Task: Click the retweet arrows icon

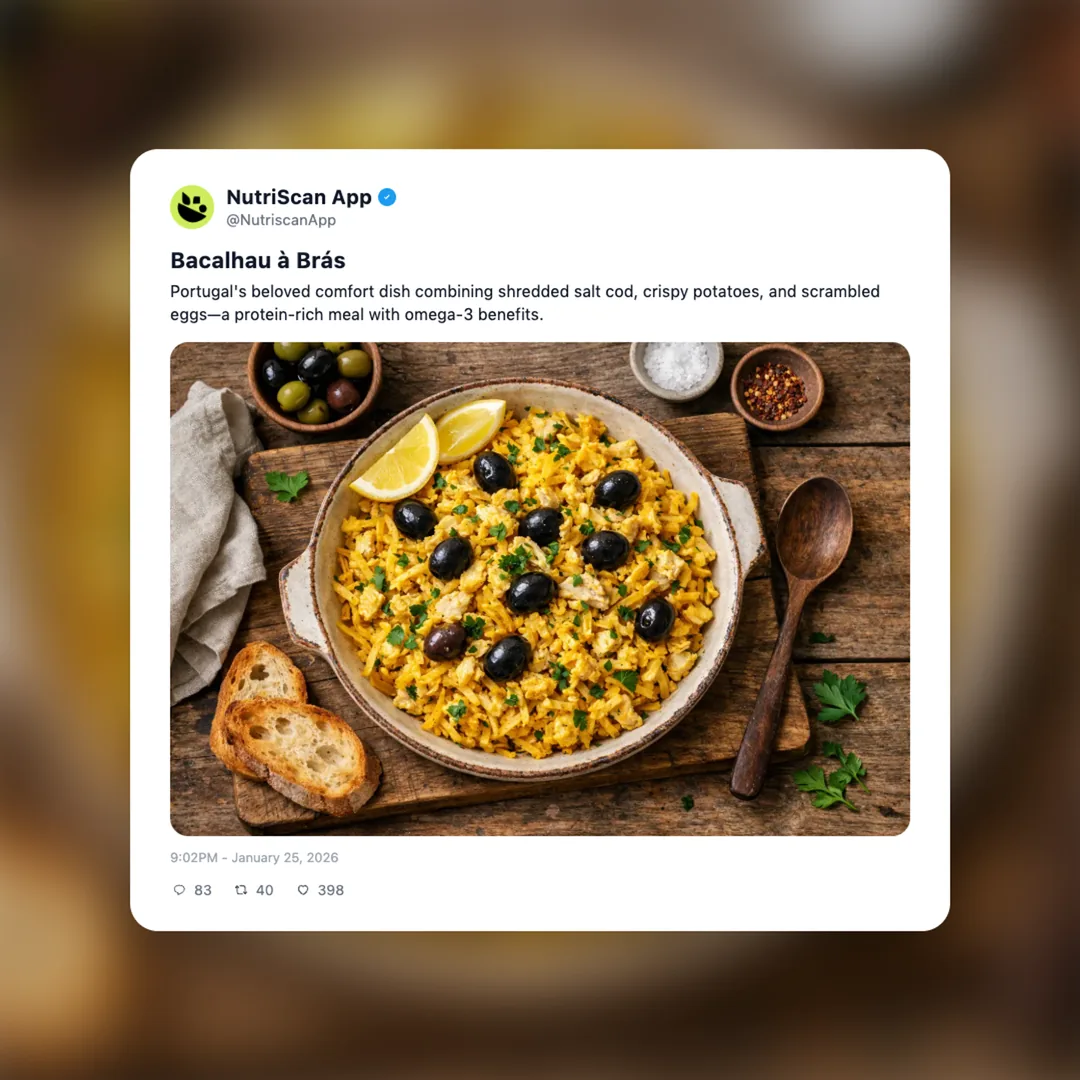Action: (241, 890)
